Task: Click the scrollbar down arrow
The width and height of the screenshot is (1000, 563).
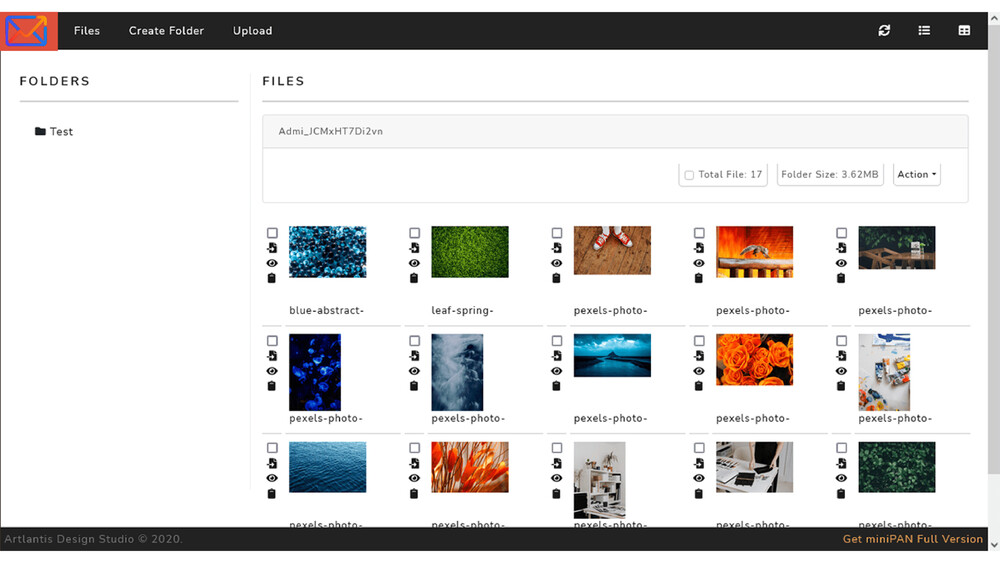Action: pyautogui.click(x=994, y=545)
